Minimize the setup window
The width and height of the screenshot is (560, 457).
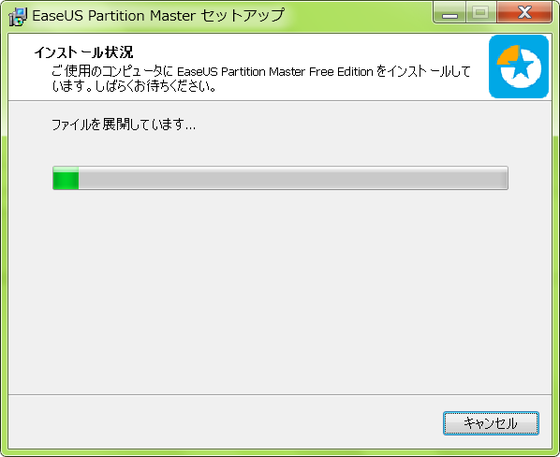pyautogui.click(x=450, y=13)
